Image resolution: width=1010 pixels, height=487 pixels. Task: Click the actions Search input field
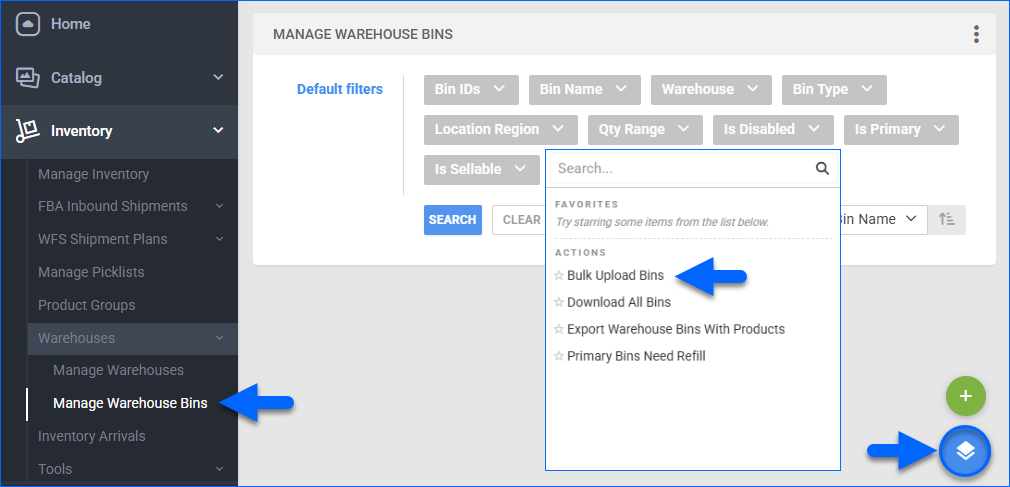pyautogui.click(x=682, y=169)
